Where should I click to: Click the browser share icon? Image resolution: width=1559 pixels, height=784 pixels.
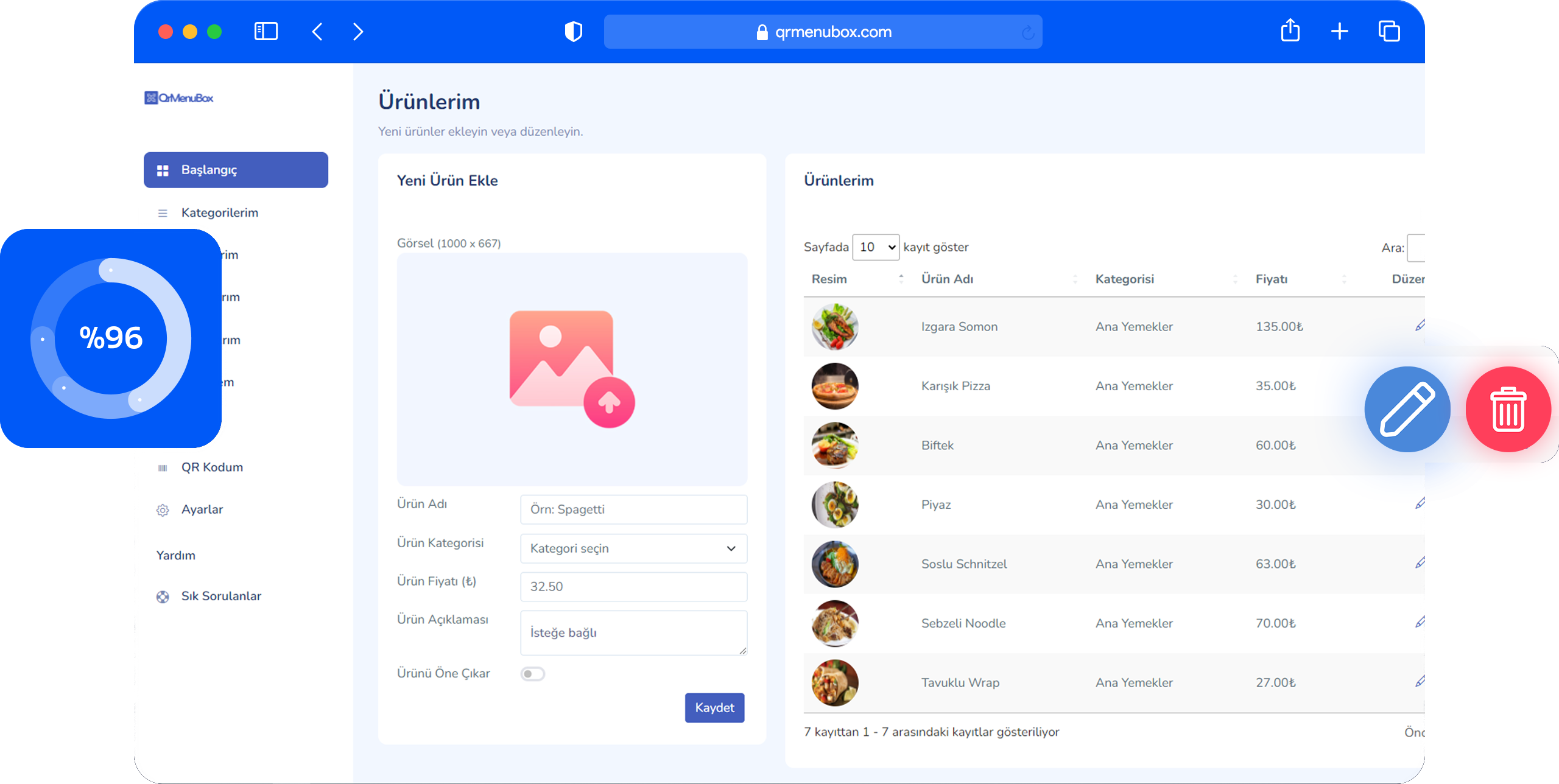(1290, 31)
